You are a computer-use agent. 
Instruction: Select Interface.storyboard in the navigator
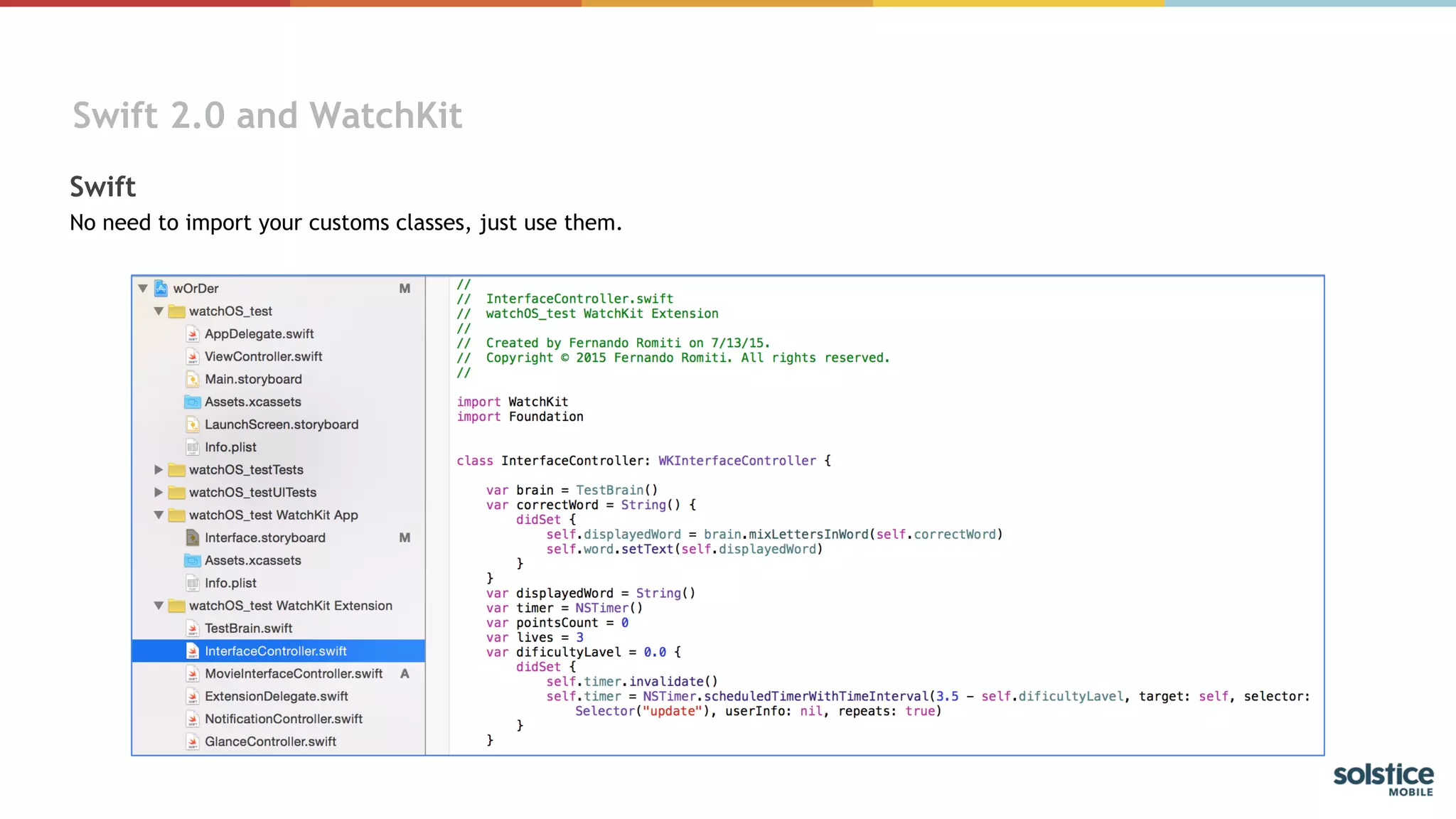pos(265,538)
